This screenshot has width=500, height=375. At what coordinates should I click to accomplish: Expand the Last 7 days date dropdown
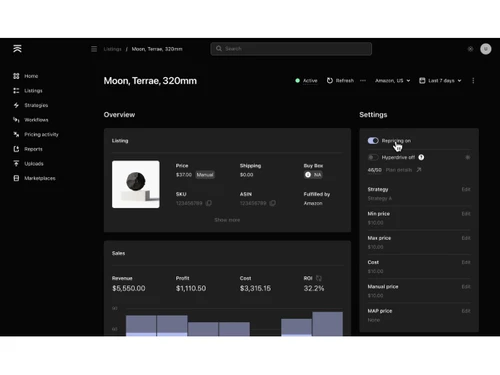tap(440, 81)
